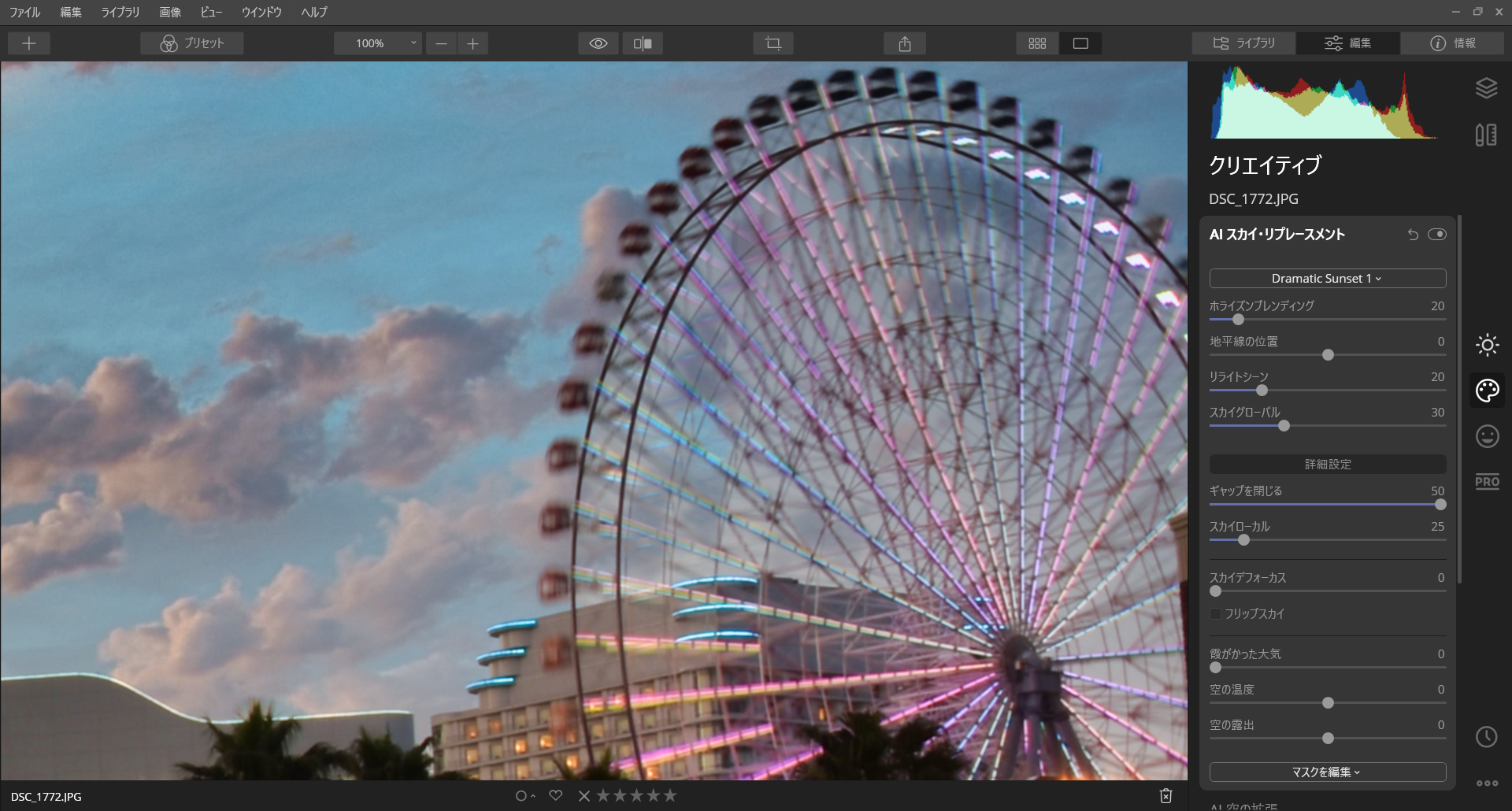This screenshot has height=811, width=1512.
Task: Open the PRO tools category
Action: pos(1487,482)
